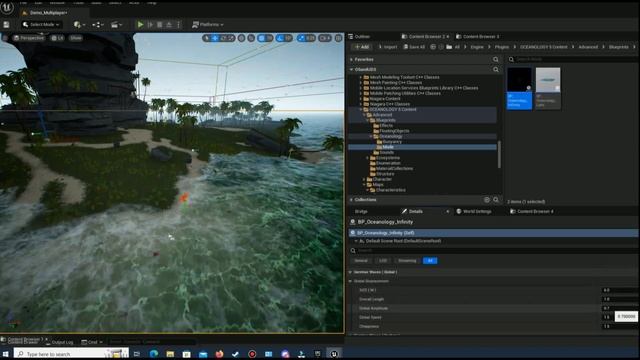The image size is (640, 360).
Task: Click the Import button
Action: pyautogui.click(x=388, y=47)
